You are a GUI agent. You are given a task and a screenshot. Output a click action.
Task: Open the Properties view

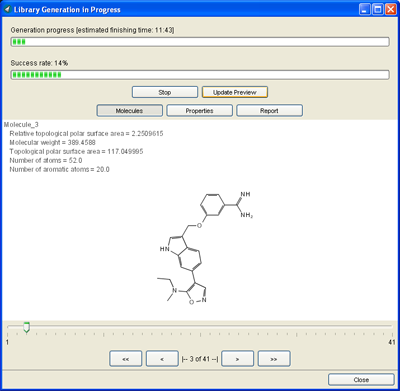tap(199, 111)
